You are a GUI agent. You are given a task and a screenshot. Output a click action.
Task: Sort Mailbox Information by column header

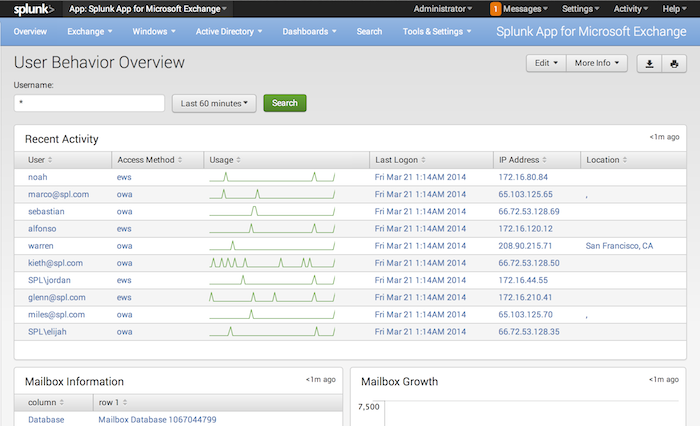(46, 402)
